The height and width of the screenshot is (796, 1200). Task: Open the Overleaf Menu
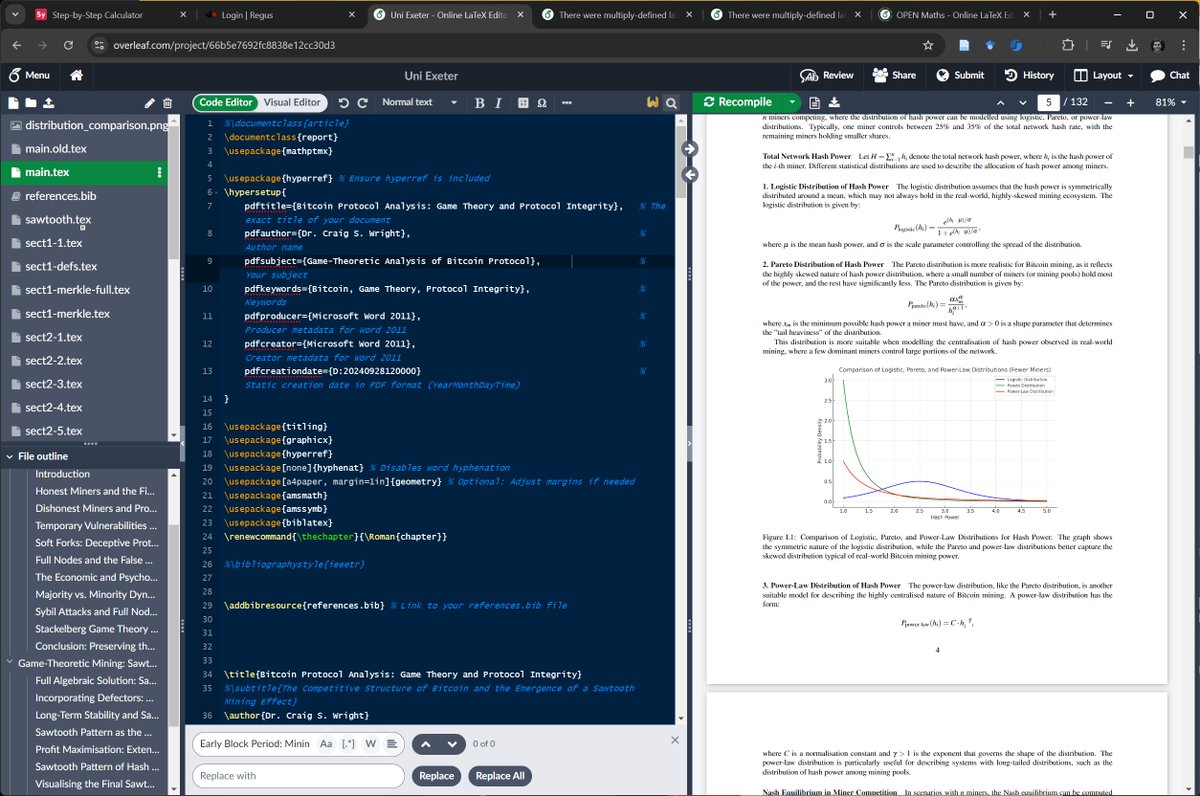(x=29, y=75)
